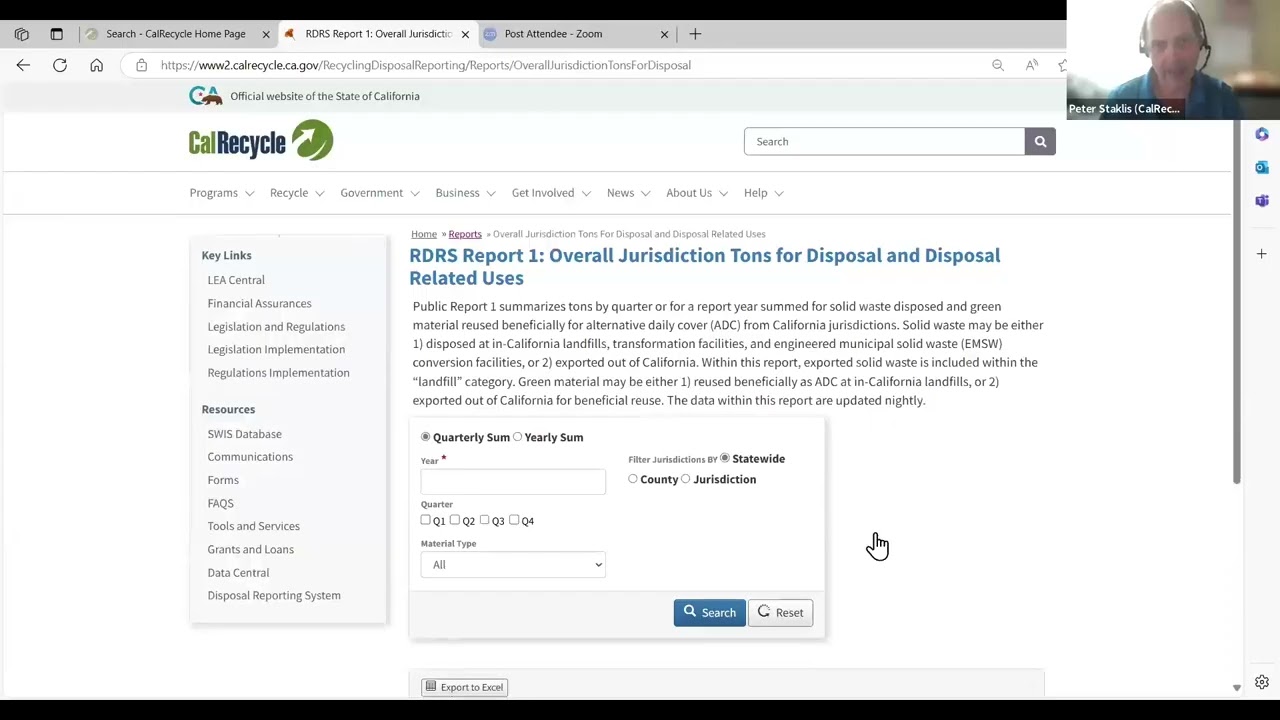Expand the Get Involved menu
The width and height of the screenshot is (1280, 720).
[x=552, y=193]
